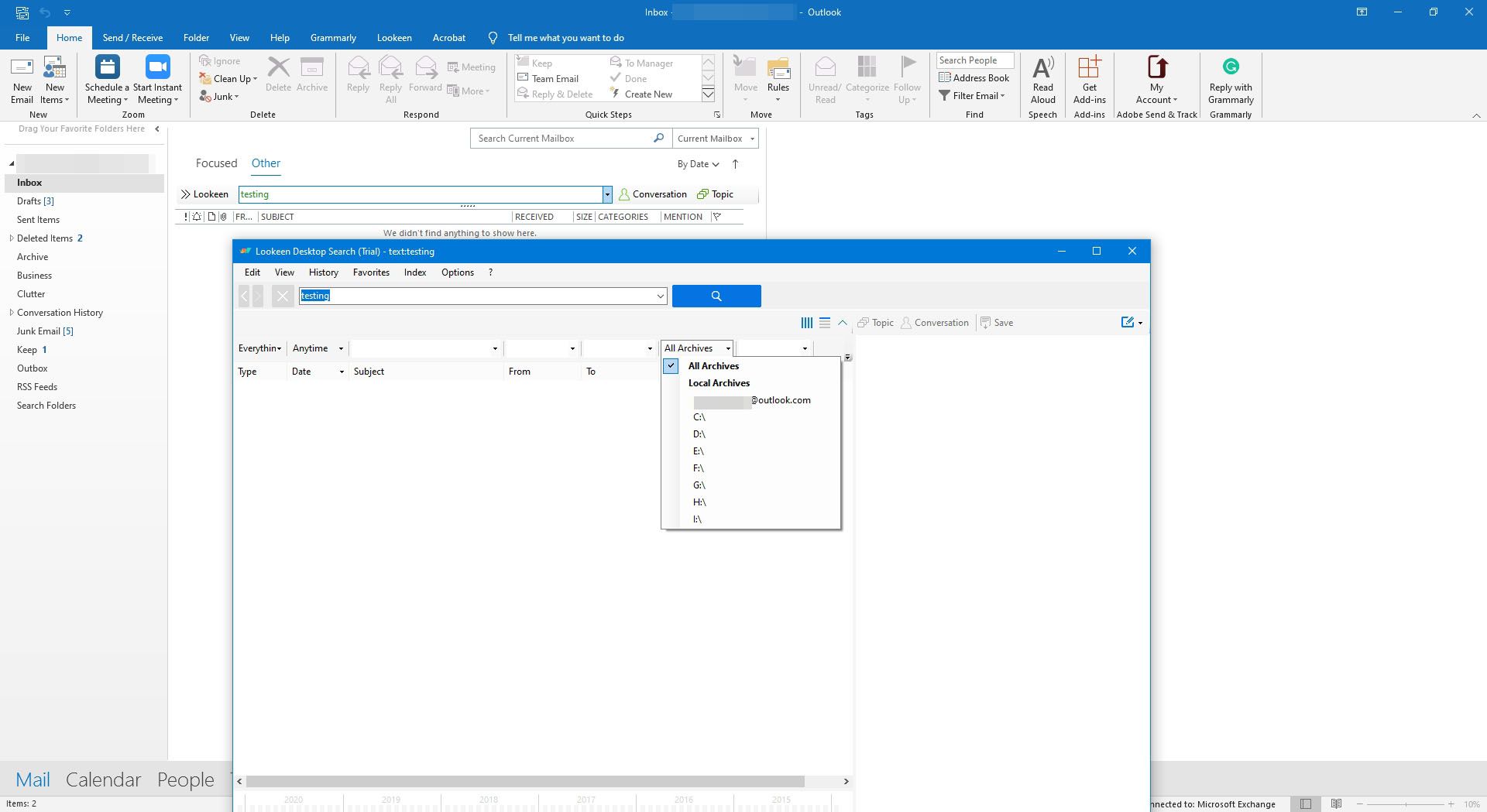Open the Lookeen Options menu
Image resolution: width=1487 pixels, height=812 pixels.
[458, 272]
